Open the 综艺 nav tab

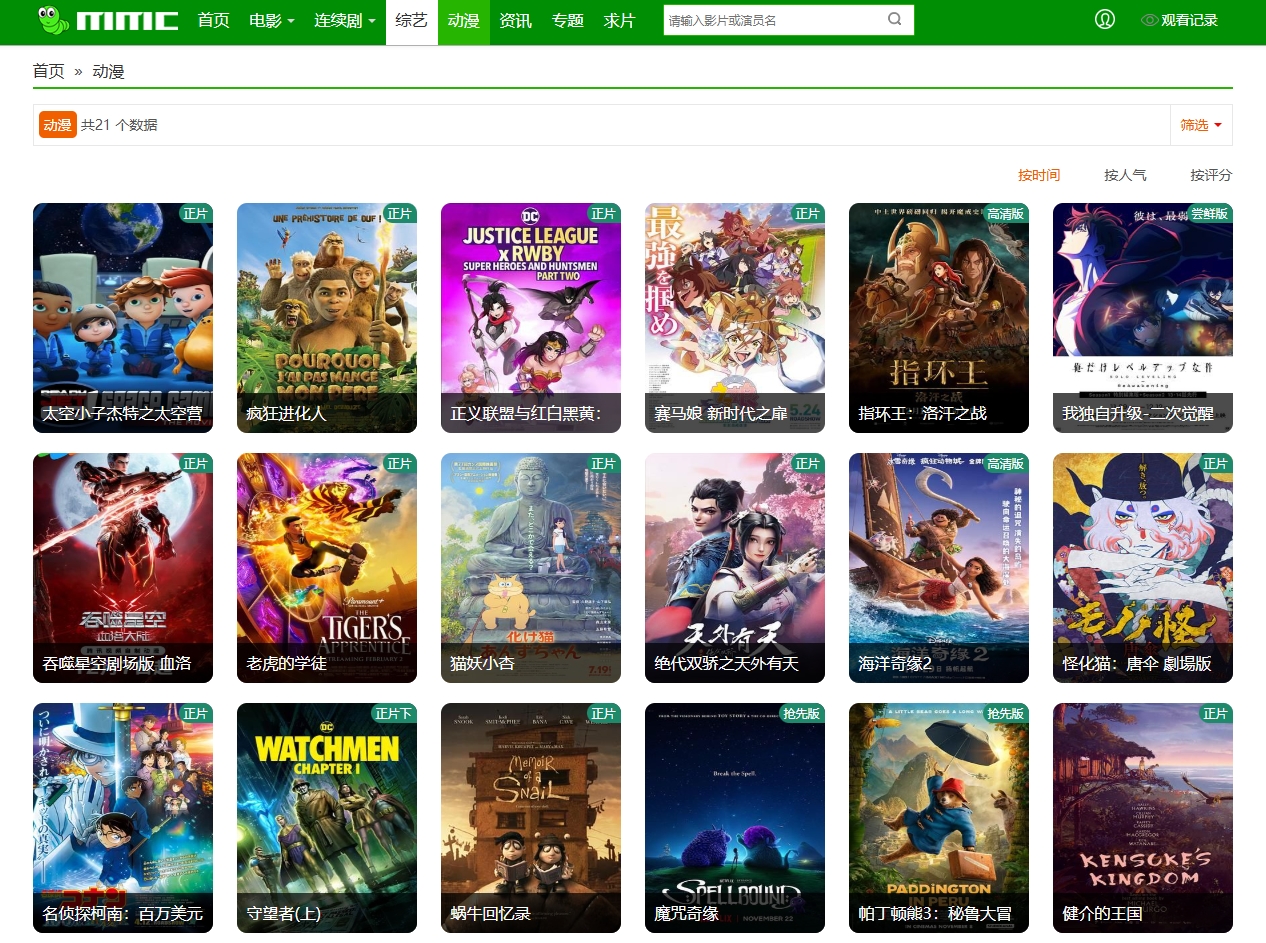(x=412, y=20)
